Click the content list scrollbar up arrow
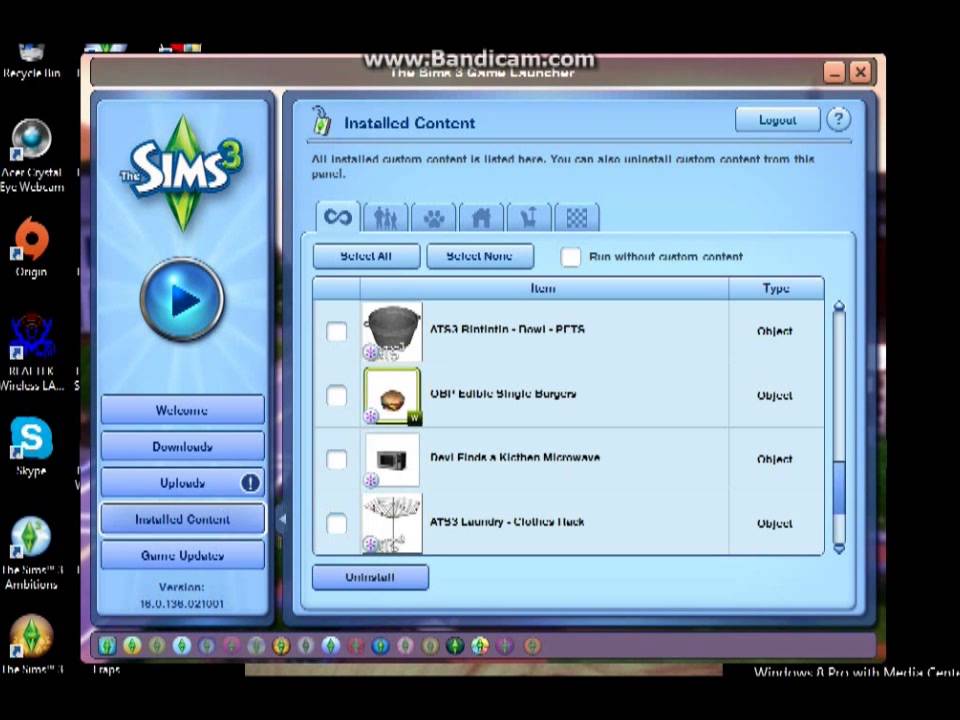The width and height of the screenshot is (960, 720). tap(839, 306)
